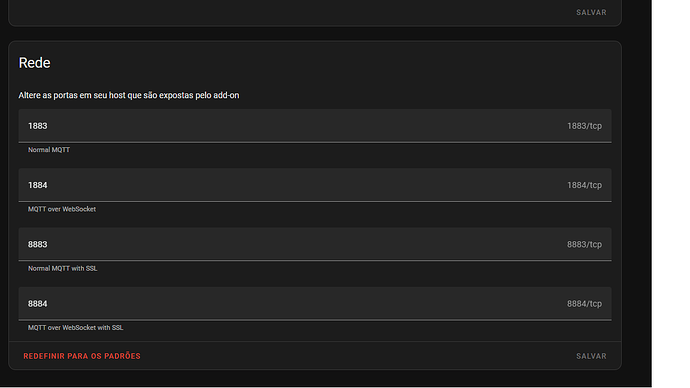Click the 1883/tcp suffix label
The width and height of the screenshot is (690, 388).
pyautogui.click(x=584, y=126)
